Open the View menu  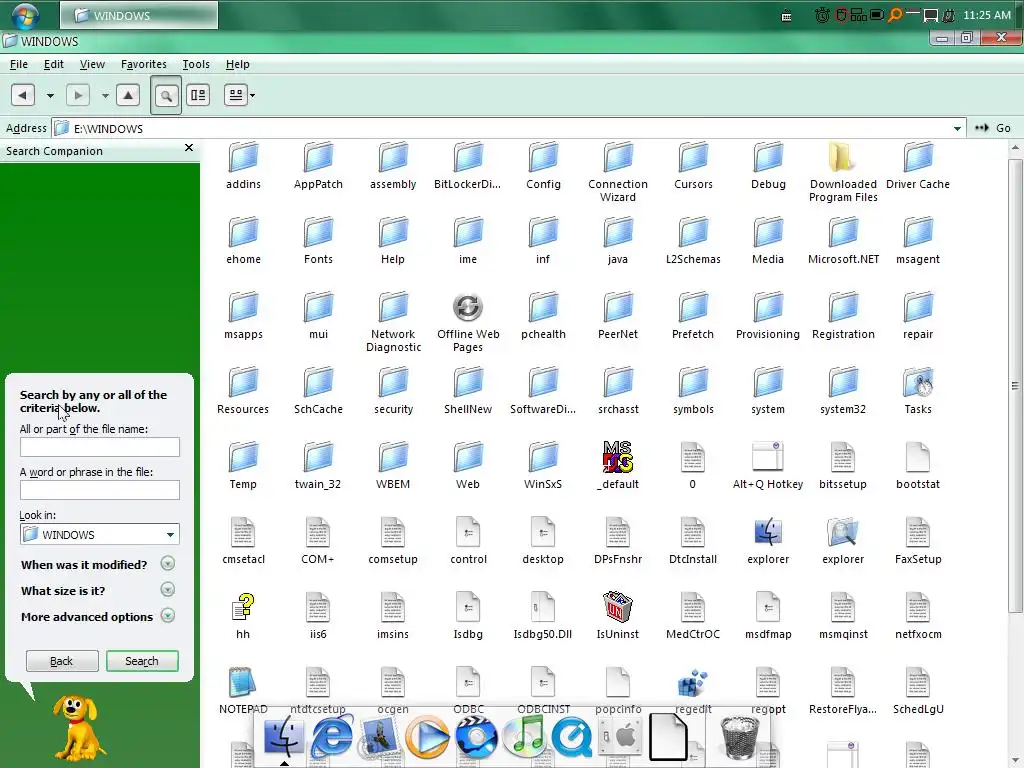[92, 64]
